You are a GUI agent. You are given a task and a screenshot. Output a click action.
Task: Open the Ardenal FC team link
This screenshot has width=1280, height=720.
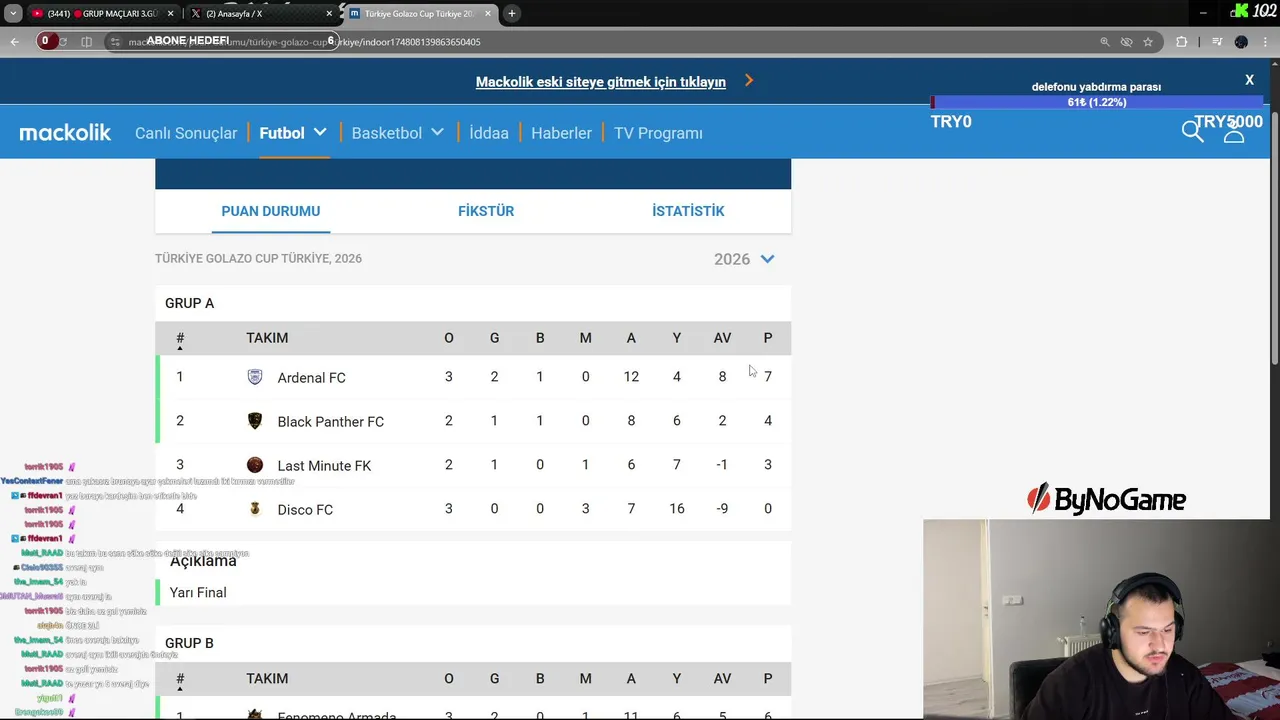[311, 378]
